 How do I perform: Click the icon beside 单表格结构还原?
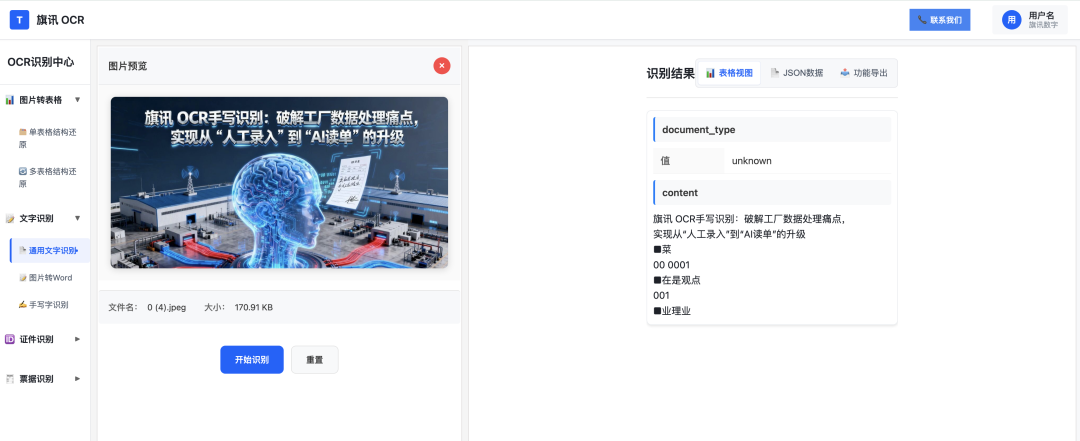coord(23,132)
